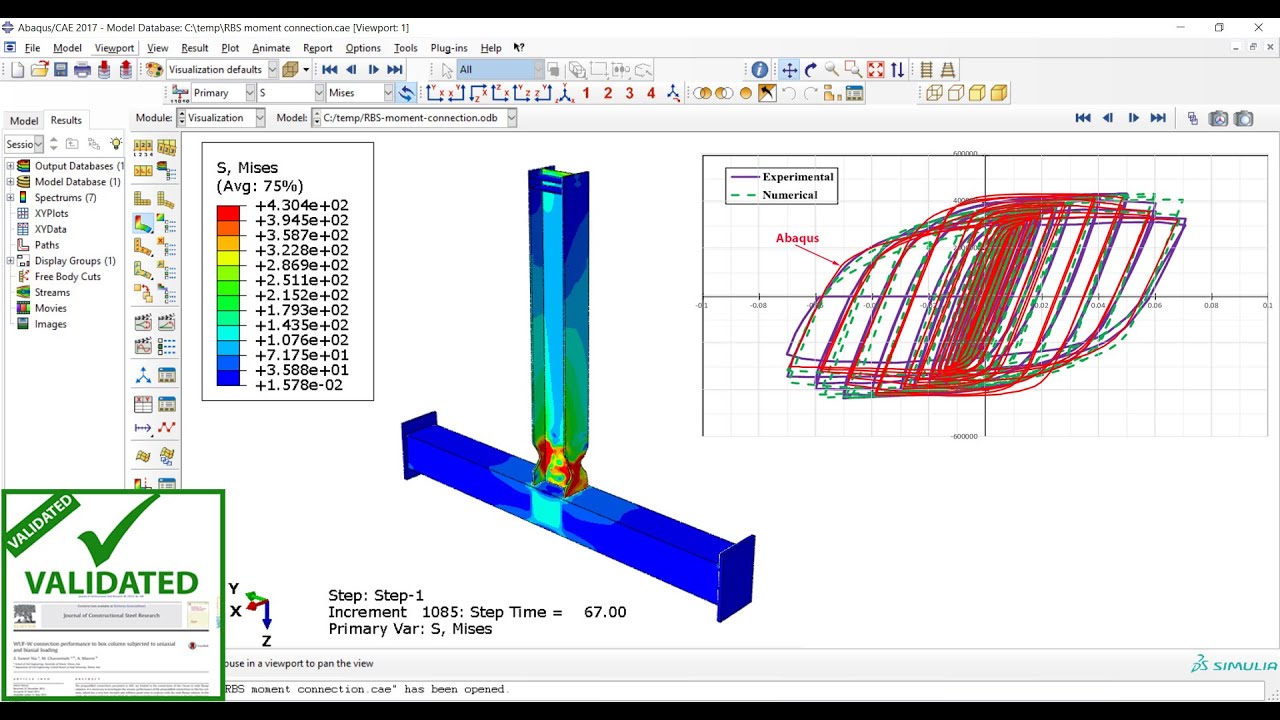Open the All selection filter dropdown
Viewport: 1280px width, 720px height.
tap(538, 69)
